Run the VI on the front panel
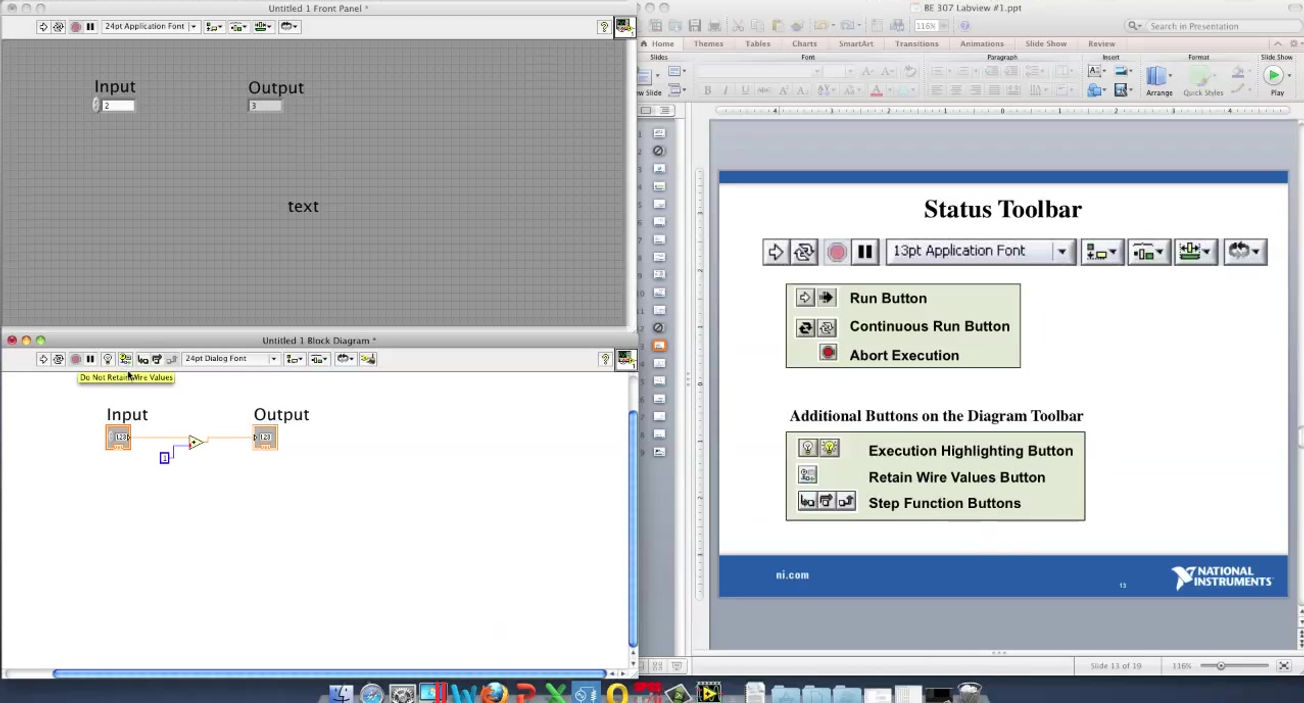 pyautogui.click(x=43, y=26)
